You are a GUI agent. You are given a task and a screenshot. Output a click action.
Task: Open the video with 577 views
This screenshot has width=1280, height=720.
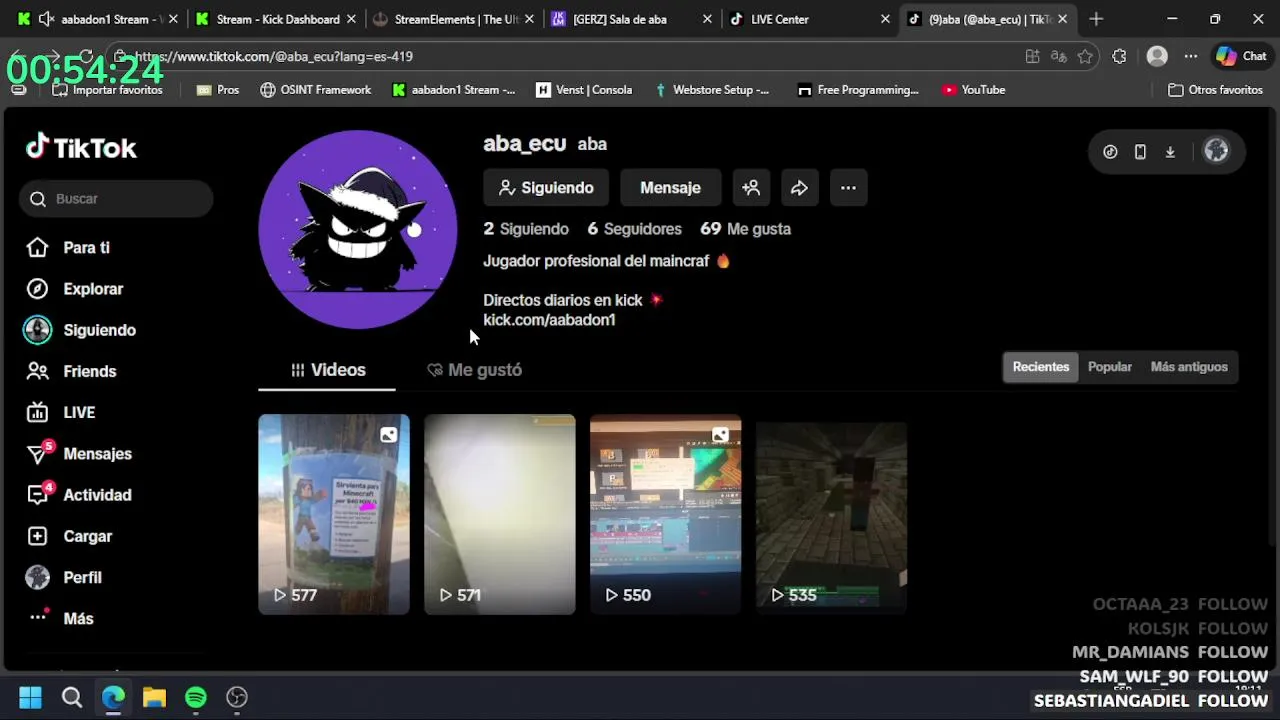click(x=334, y=514)
